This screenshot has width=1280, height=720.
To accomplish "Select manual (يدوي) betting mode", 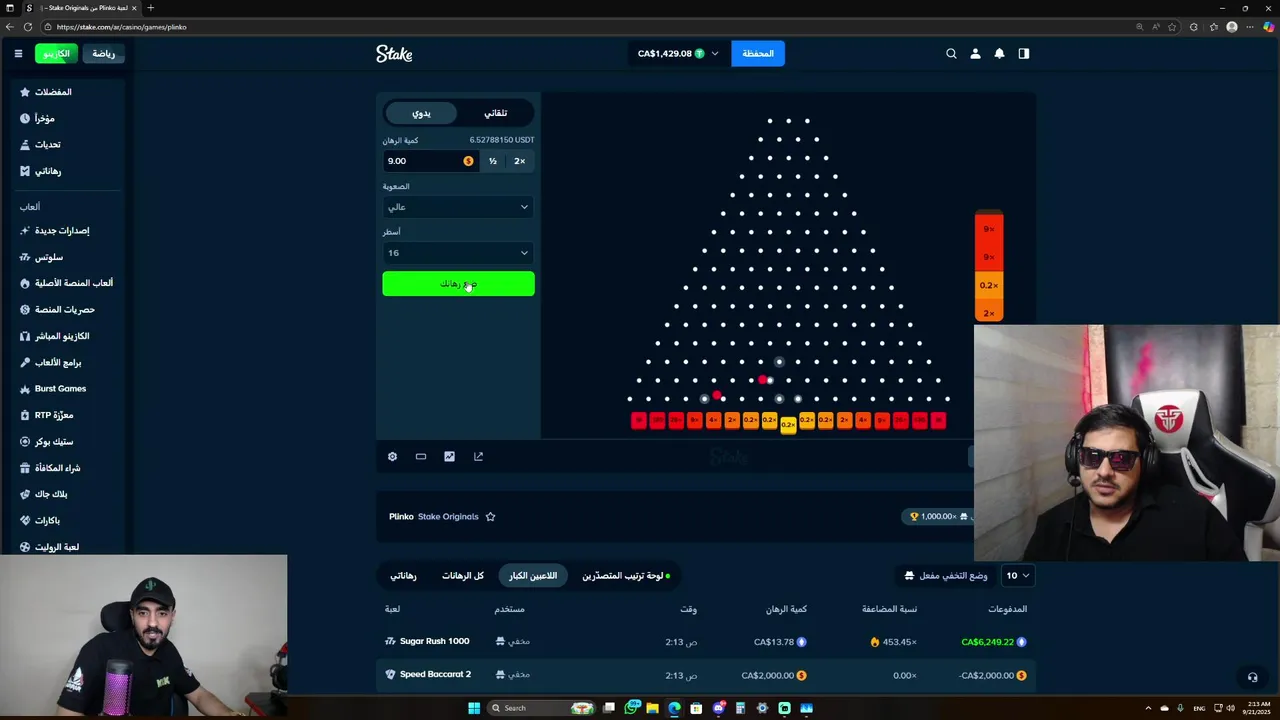I will coord(421,113).
